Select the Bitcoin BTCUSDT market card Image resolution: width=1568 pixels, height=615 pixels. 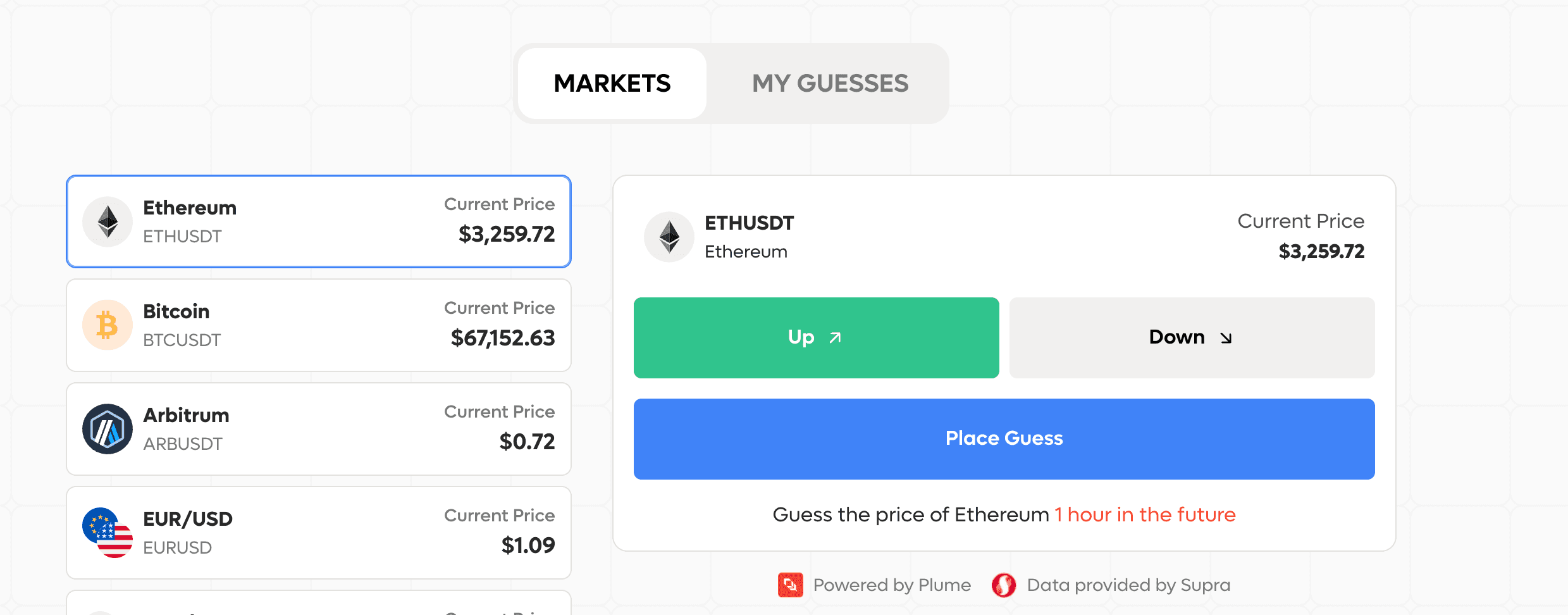point(319,325)
